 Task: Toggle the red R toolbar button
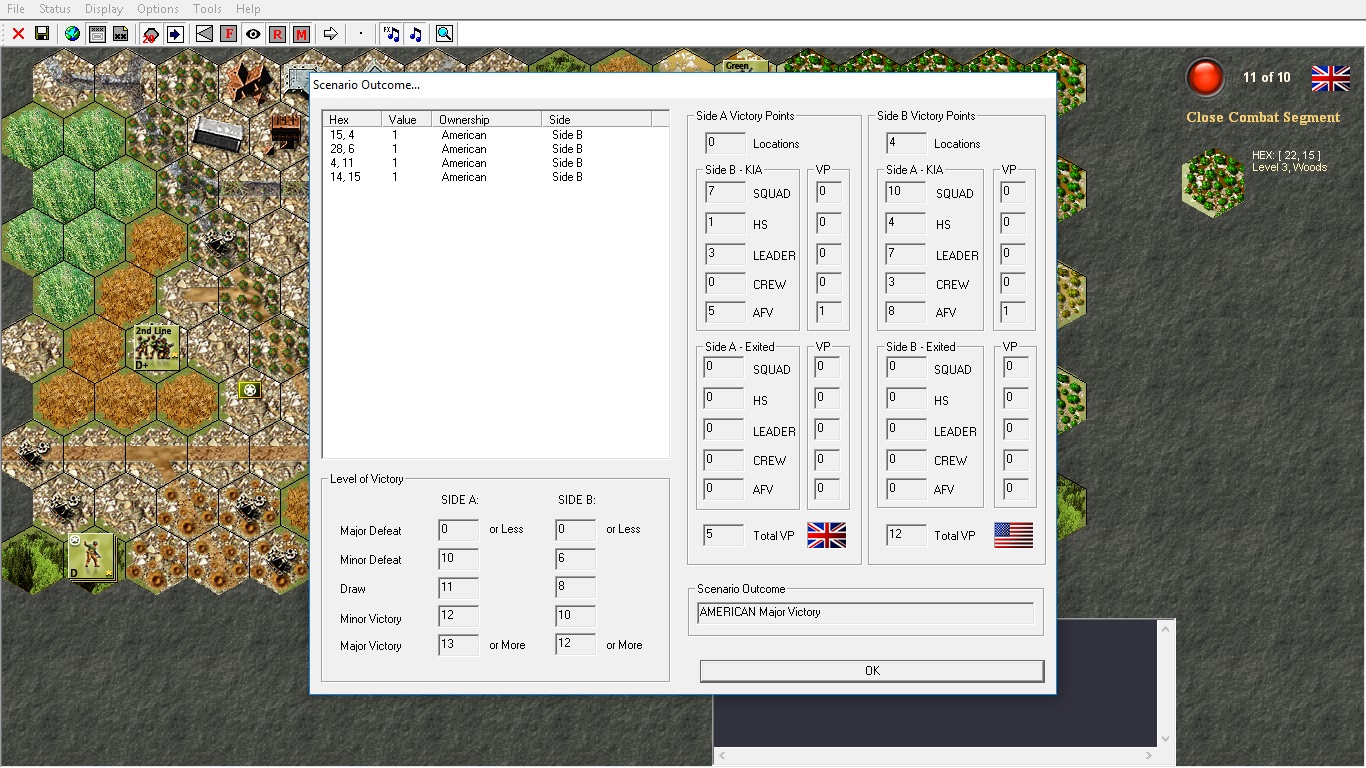coord(277,34)
